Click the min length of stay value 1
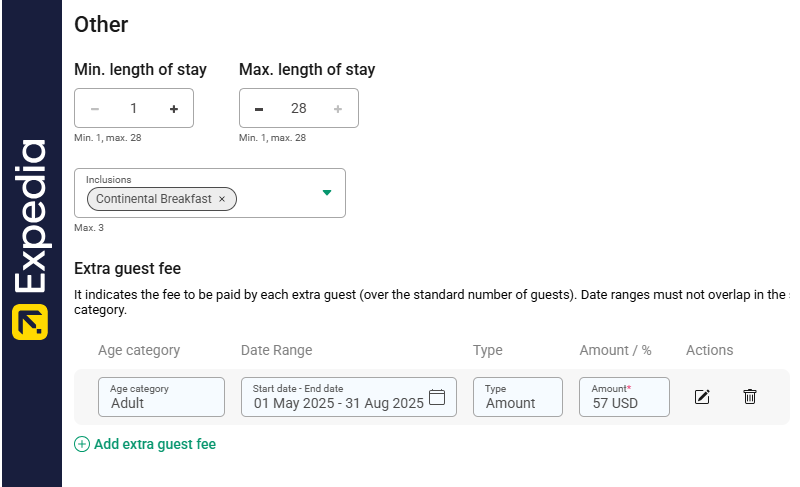This screenshot has height=487, width=800. pos(133,109)
